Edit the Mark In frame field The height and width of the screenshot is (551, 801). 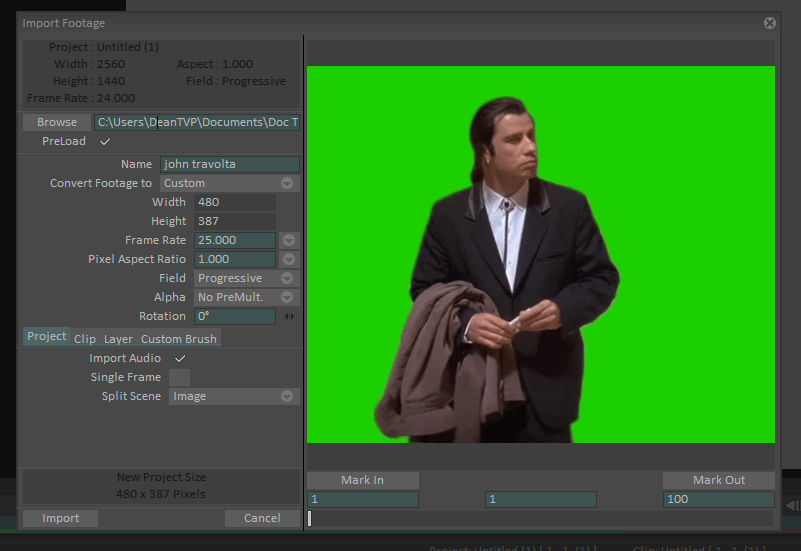coord(363,499)
